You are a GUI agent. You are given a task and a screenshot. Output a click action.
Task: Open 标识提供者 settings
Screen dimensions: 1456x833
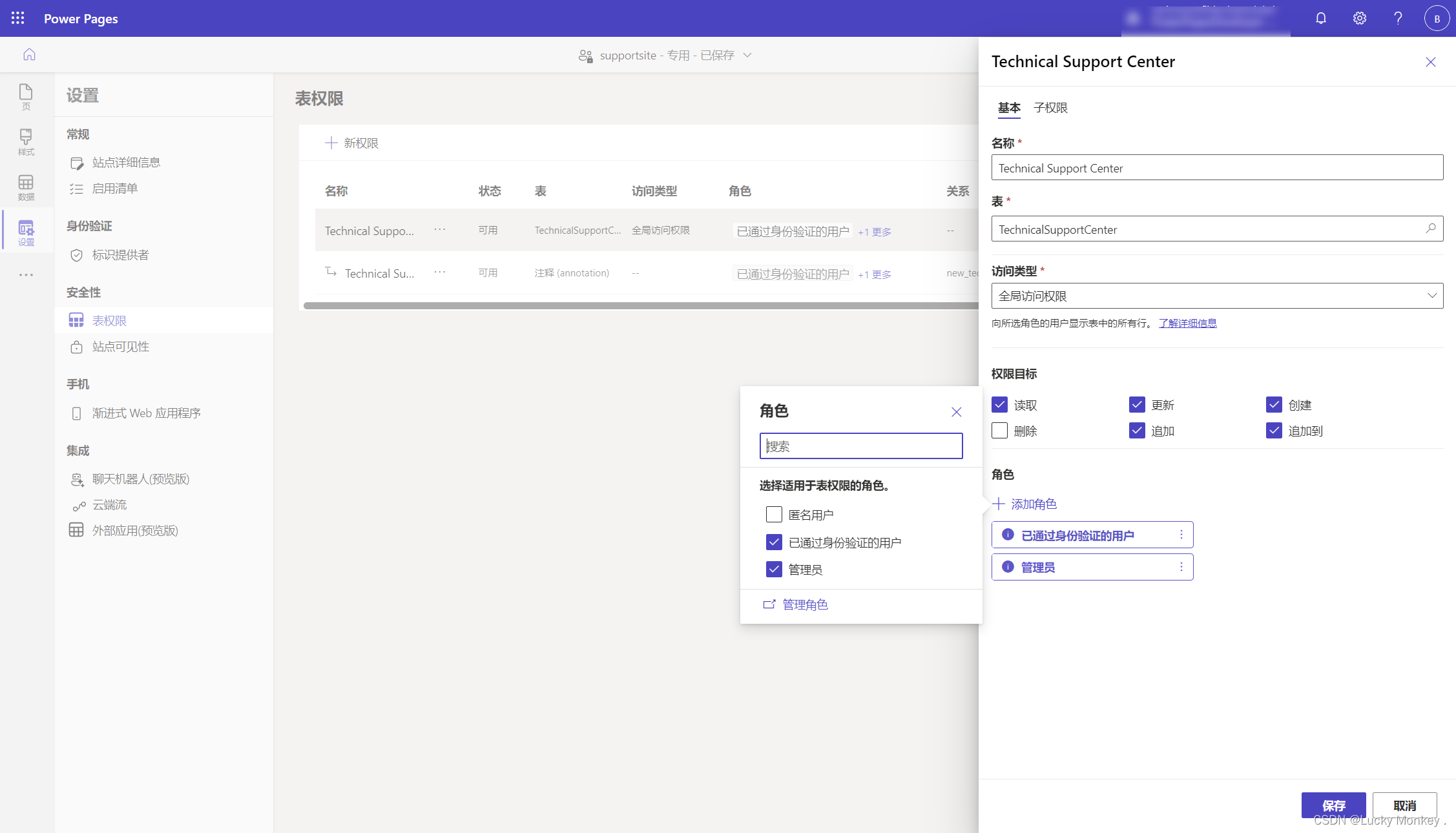click(109, 255)
